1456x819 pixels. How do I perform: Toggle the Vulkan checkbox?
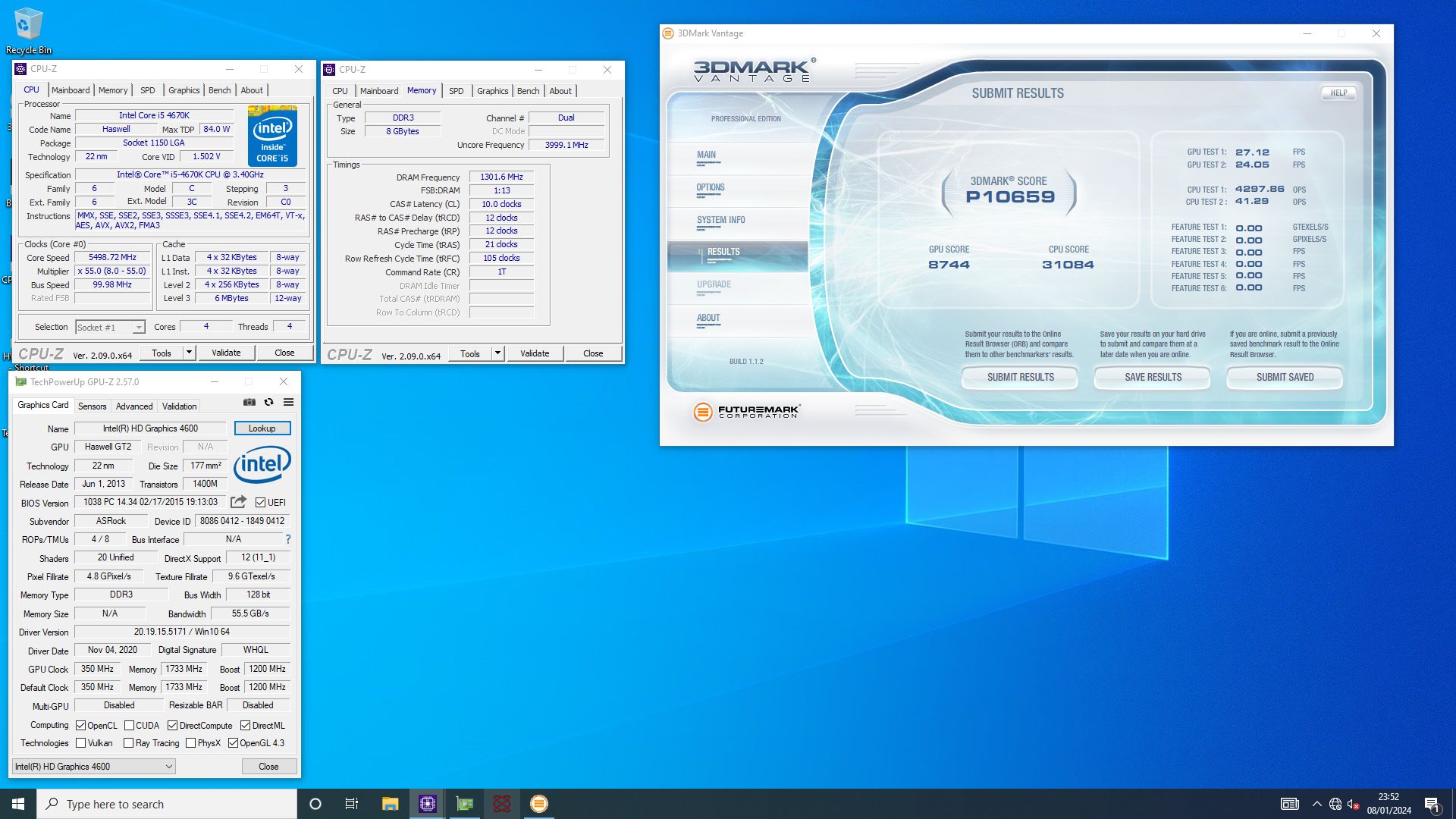click(80, 743)
